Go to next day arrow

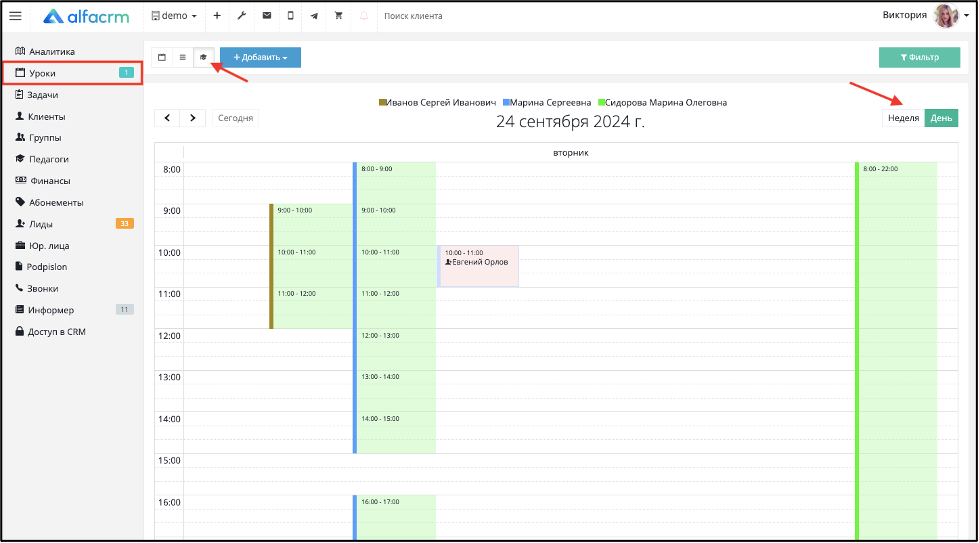click(x=193, y=117)
